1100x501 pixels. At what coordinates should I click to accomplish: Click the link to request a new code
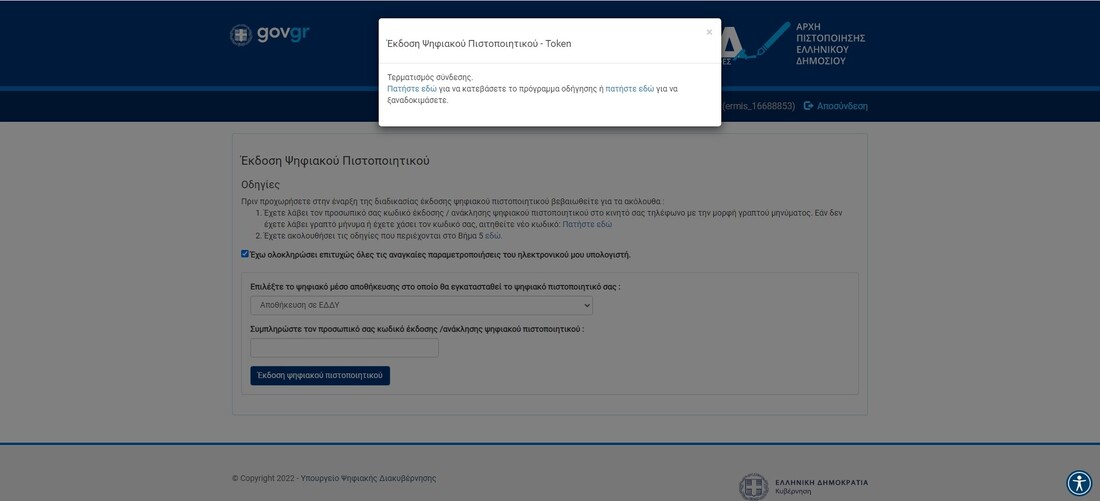pyautogui.click(x=587, y=225)
